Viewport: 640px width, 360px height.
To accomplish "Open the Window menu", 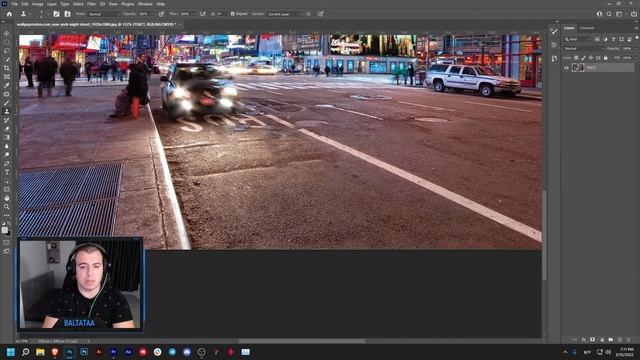I will (x=145, y=4).
